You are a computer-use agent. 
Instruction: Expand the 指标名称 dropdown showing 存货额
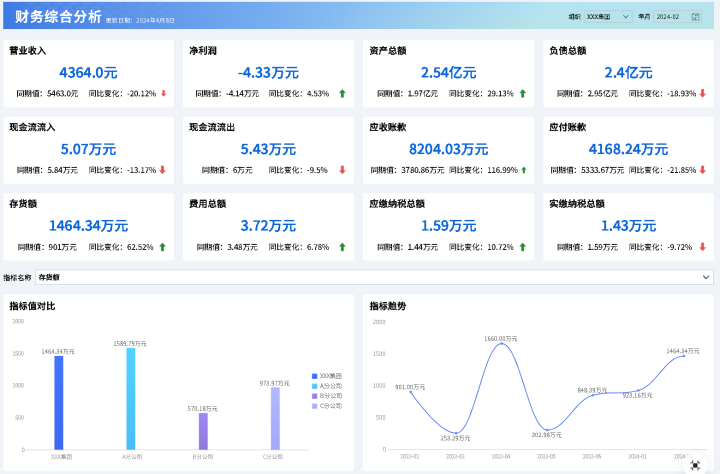[374, 277]
